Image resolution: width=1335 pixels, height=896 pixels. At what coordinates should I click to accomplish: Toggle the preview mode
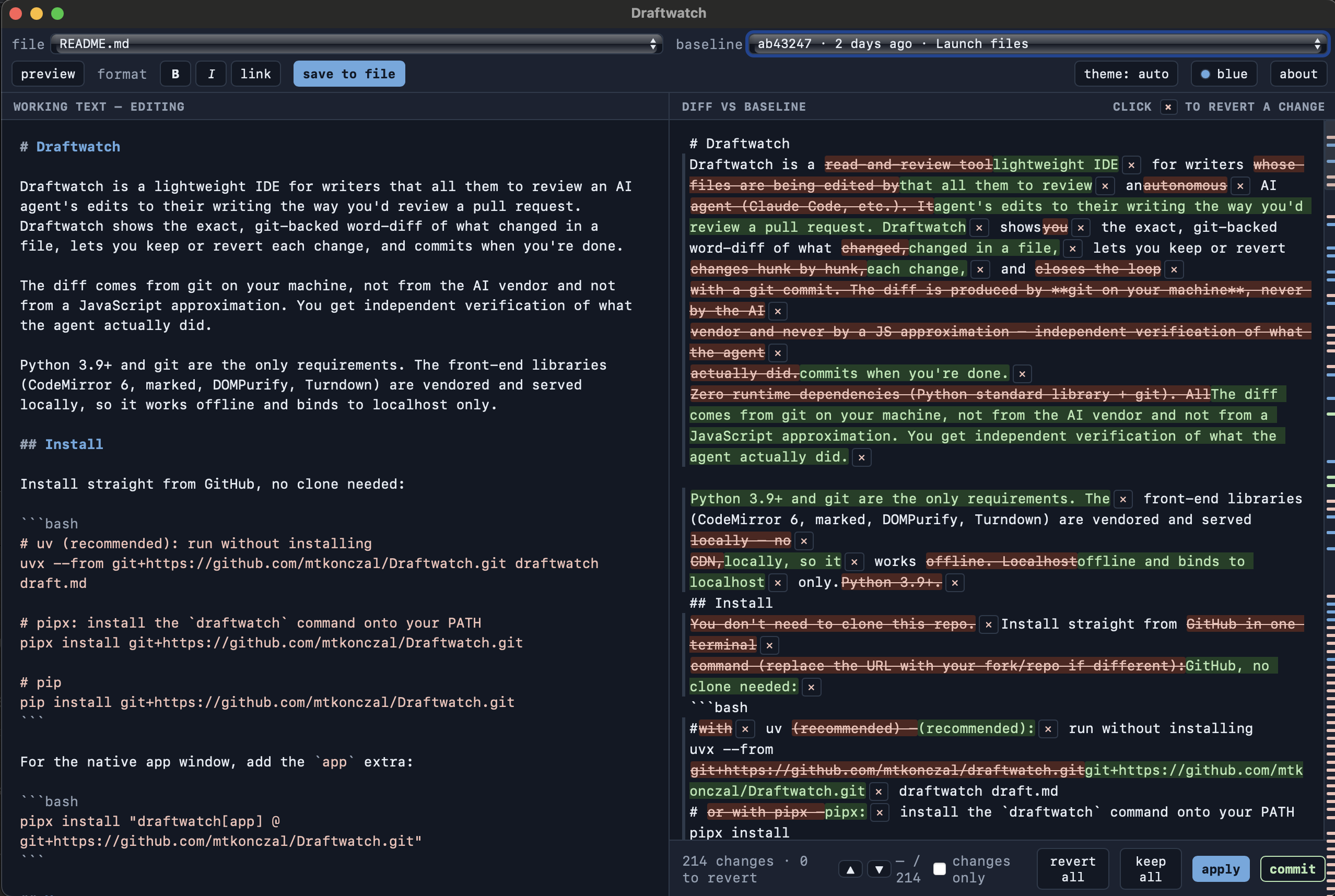click(48, 74)
